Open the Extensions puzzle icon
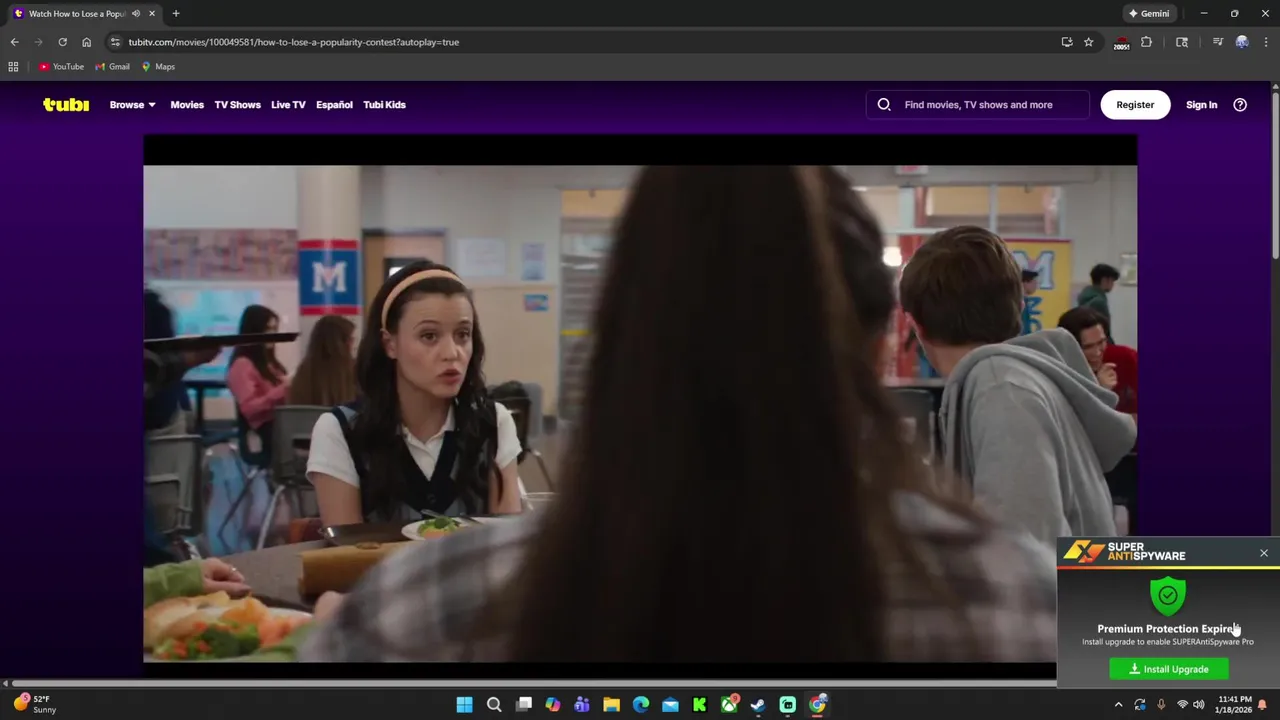Image resolution: width=1280 pixels, height=720 pixels. click(x=1146, y=42)
